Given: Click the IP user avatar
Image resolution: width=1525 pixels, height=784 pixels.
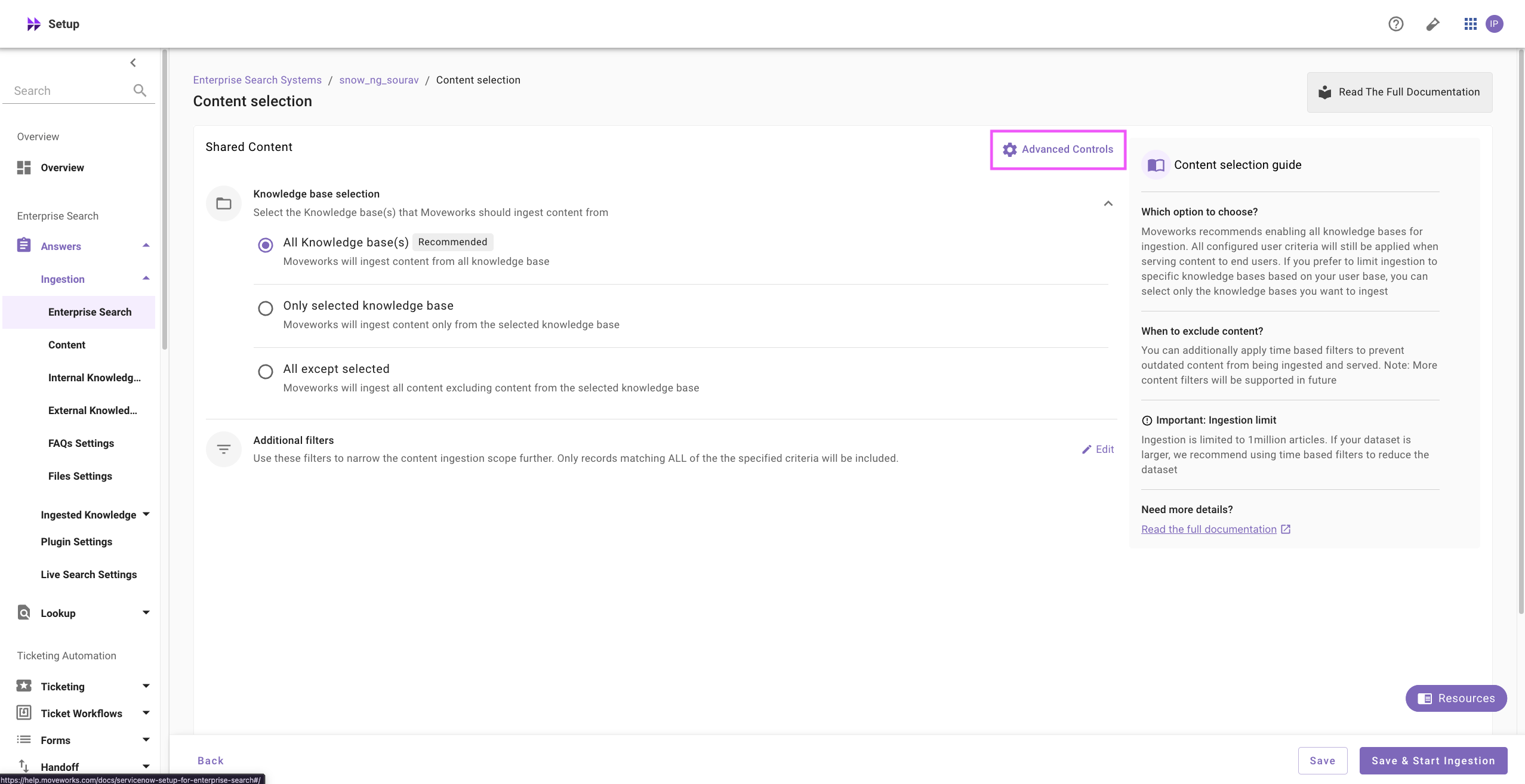Looking at the screenshot, I should (x=1494, y=24).
